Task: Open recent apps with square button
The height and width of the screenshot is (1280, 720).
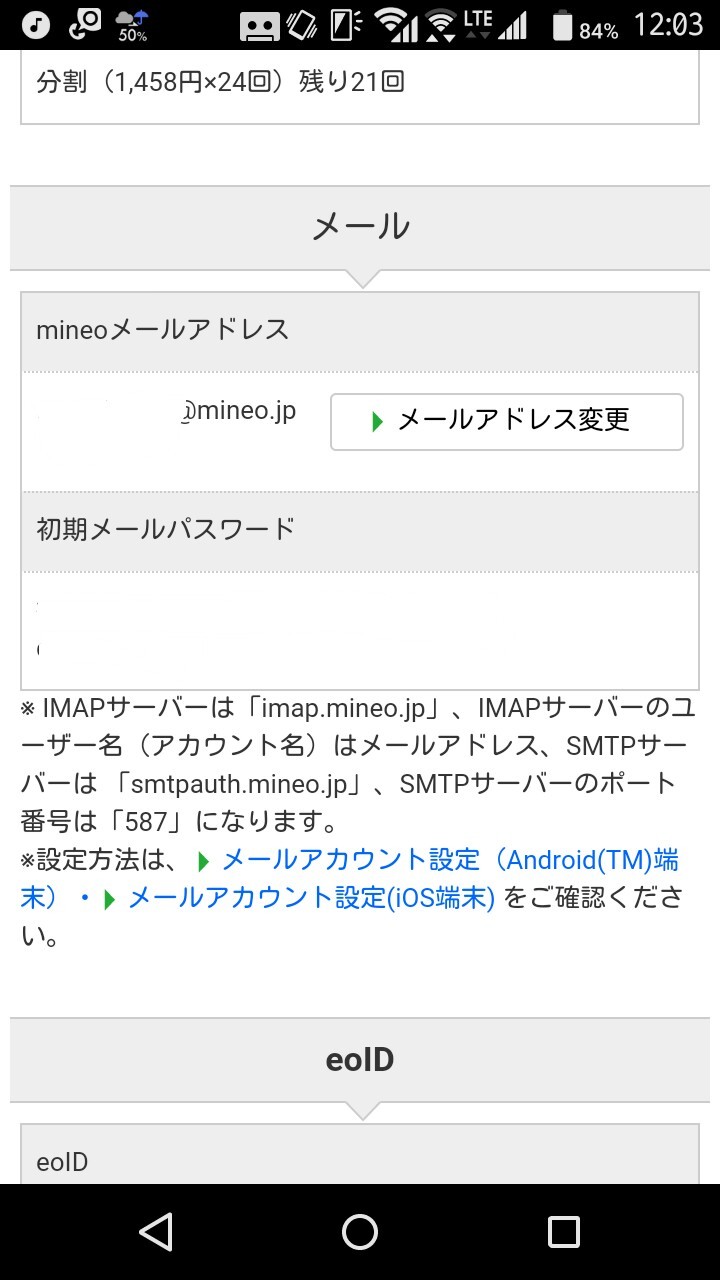Action: click(563, 1232)
